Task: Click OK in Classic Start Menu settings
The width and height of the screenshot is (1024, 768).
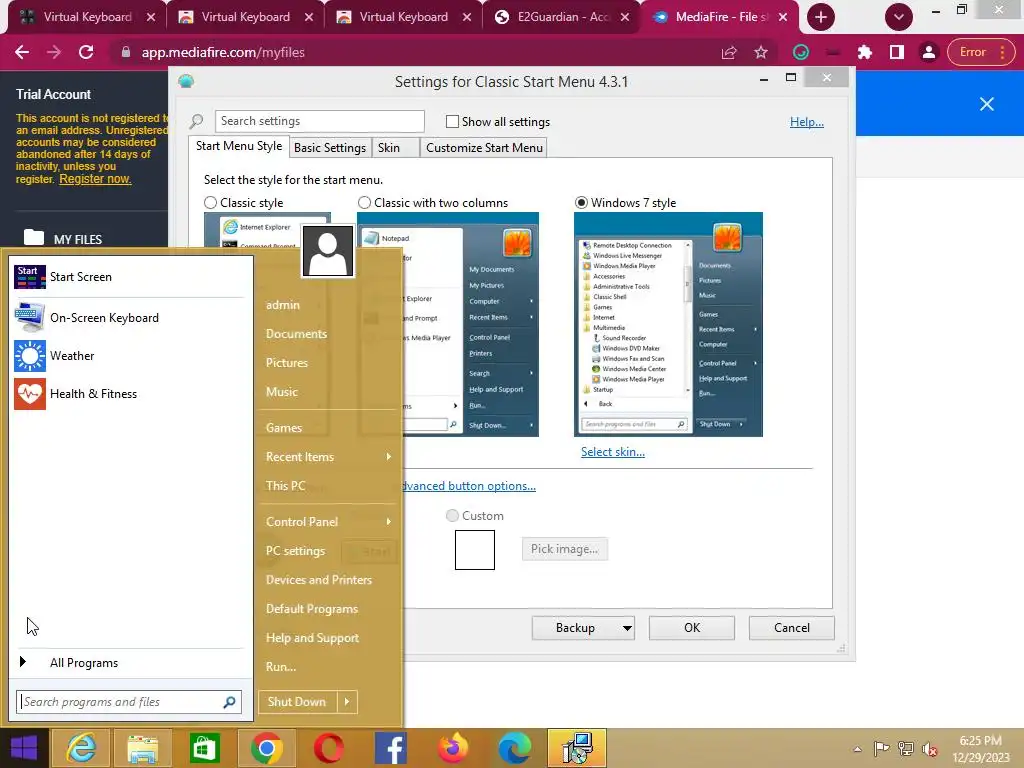Action: click(692, 628)
